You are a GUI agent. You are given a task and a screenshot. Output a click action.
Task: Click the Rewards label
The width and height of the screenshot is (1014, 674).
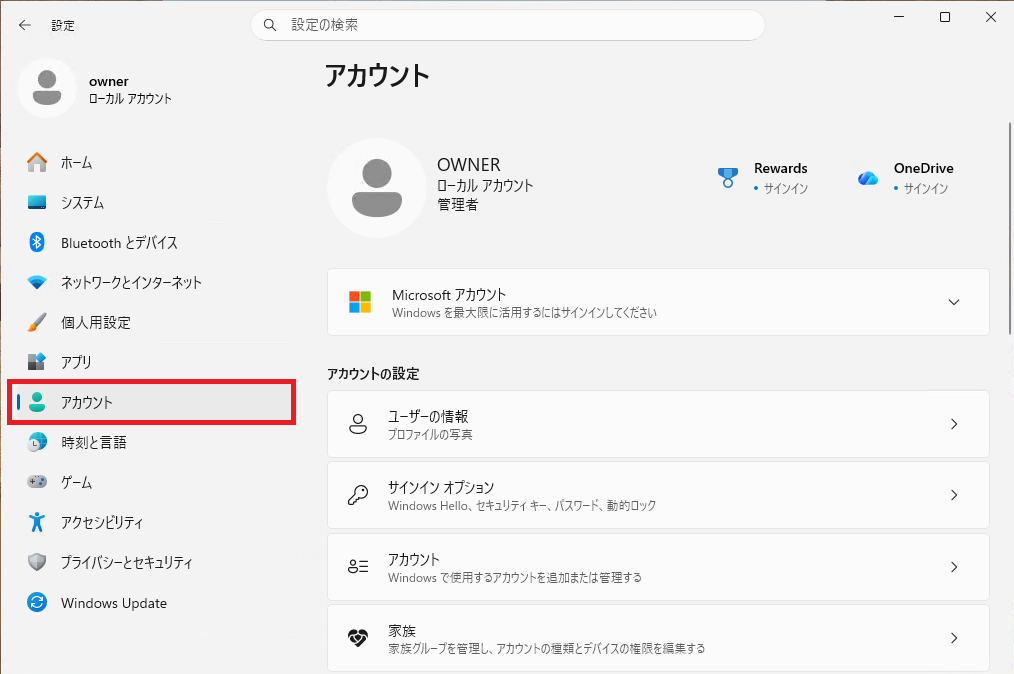[x=781, y=168]
